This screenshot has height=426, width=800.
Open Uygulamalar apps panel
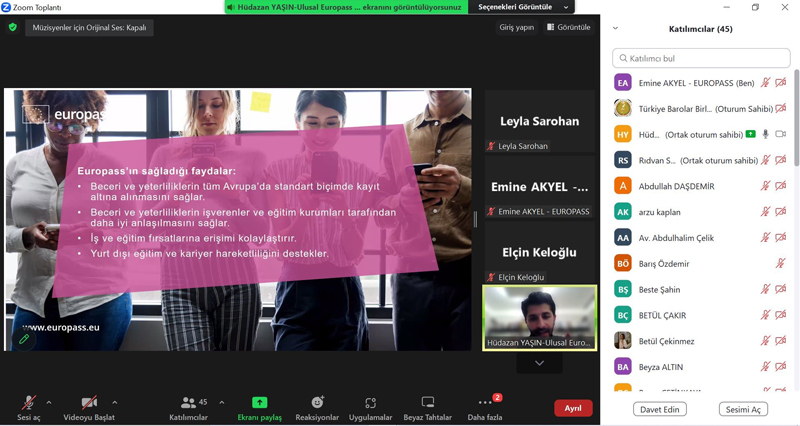[370, 408]
